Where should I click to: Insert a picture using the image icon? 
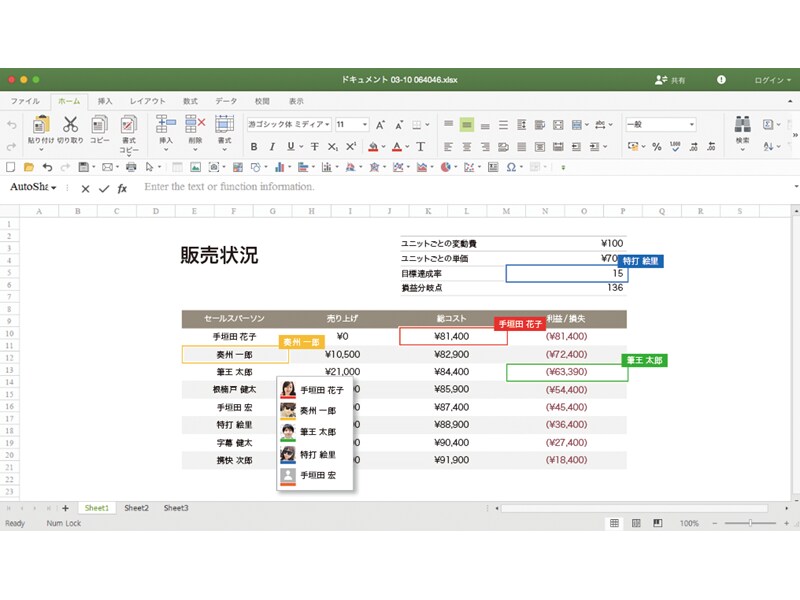195,167
